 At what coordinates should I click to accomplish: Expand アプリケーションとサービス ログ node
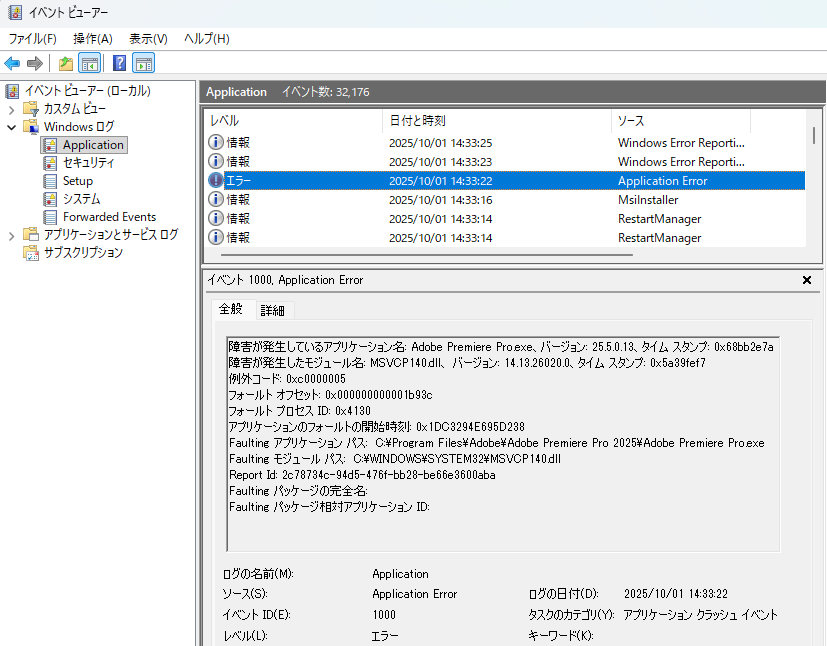click(x=12, y=235)
